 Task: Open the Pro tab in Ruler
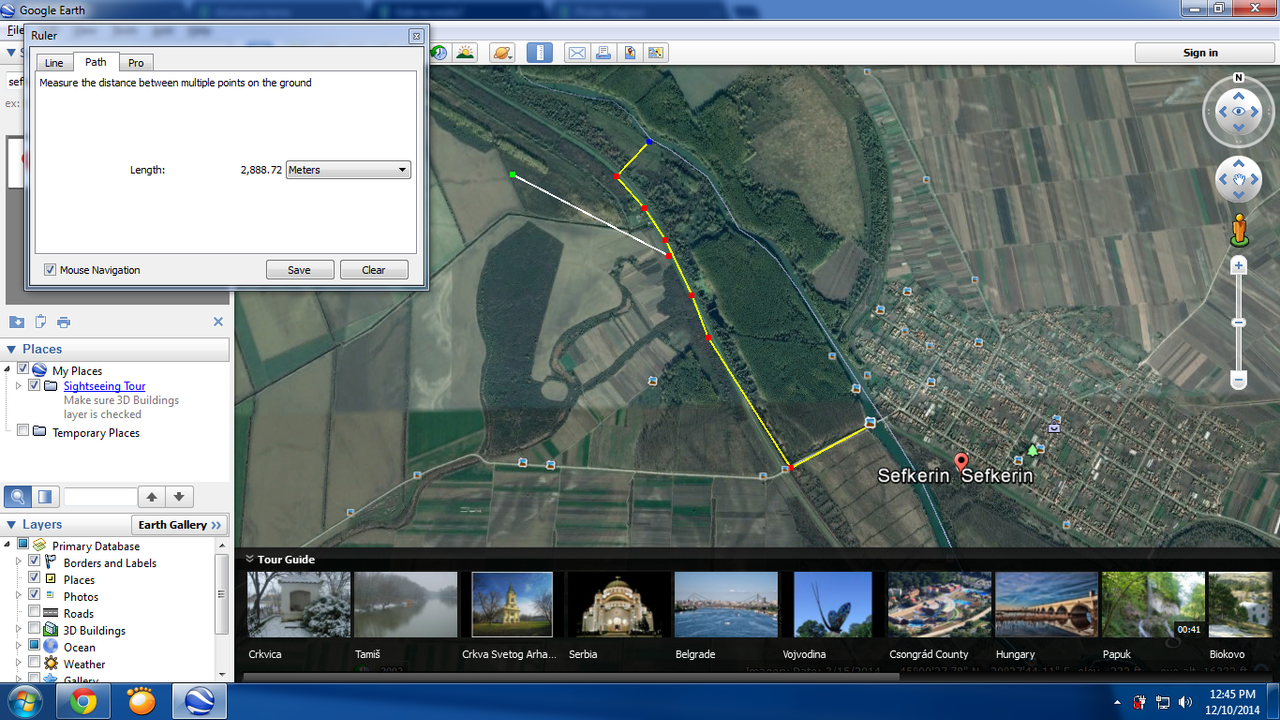pos(136,63)
